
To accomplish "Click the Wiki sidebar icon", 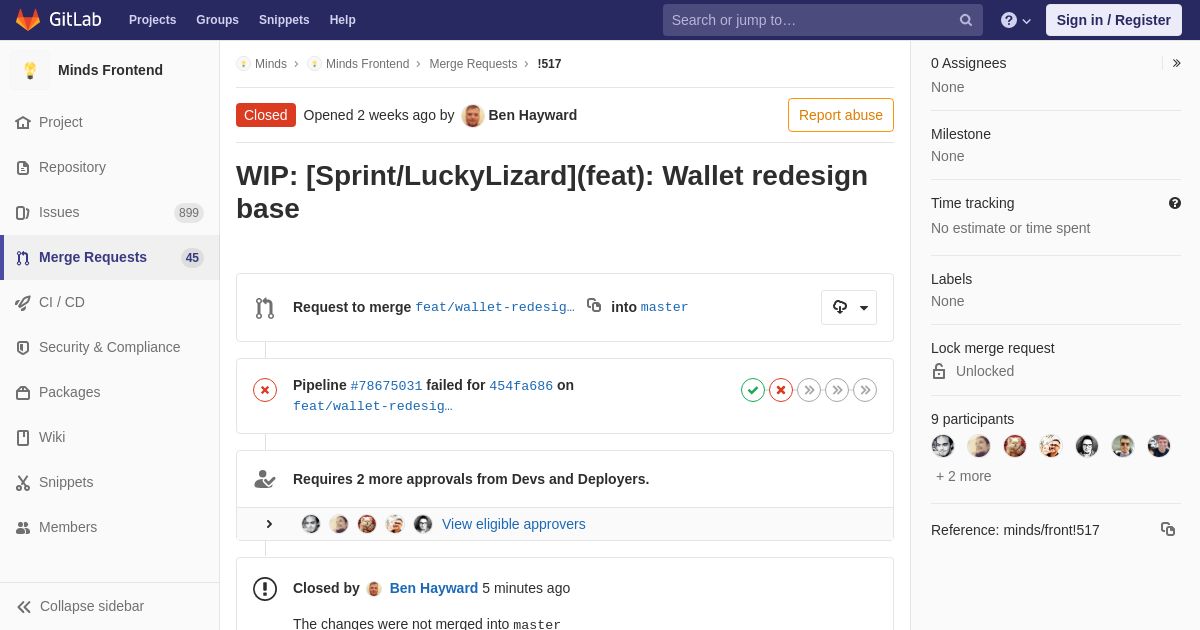I will [x=23, y=438].
